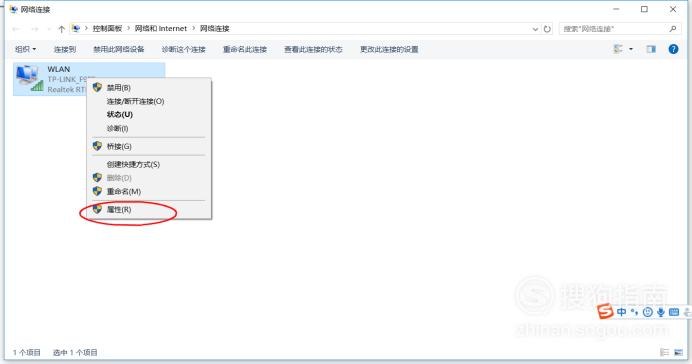Expand the chevron after 网络和 Internet breadcrumb
The image size is (692, 364).
(x=193, y=29)
